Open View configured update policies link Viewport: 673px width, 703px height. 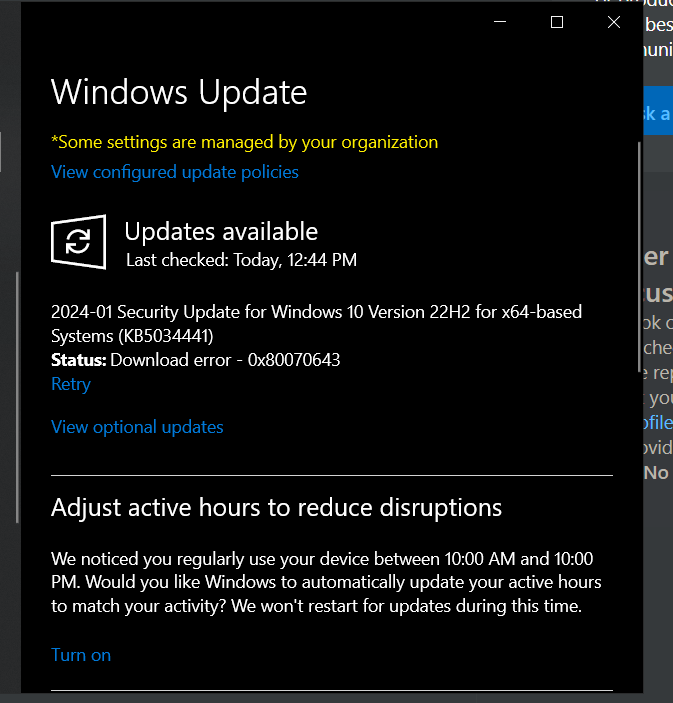tap(175, 172)
